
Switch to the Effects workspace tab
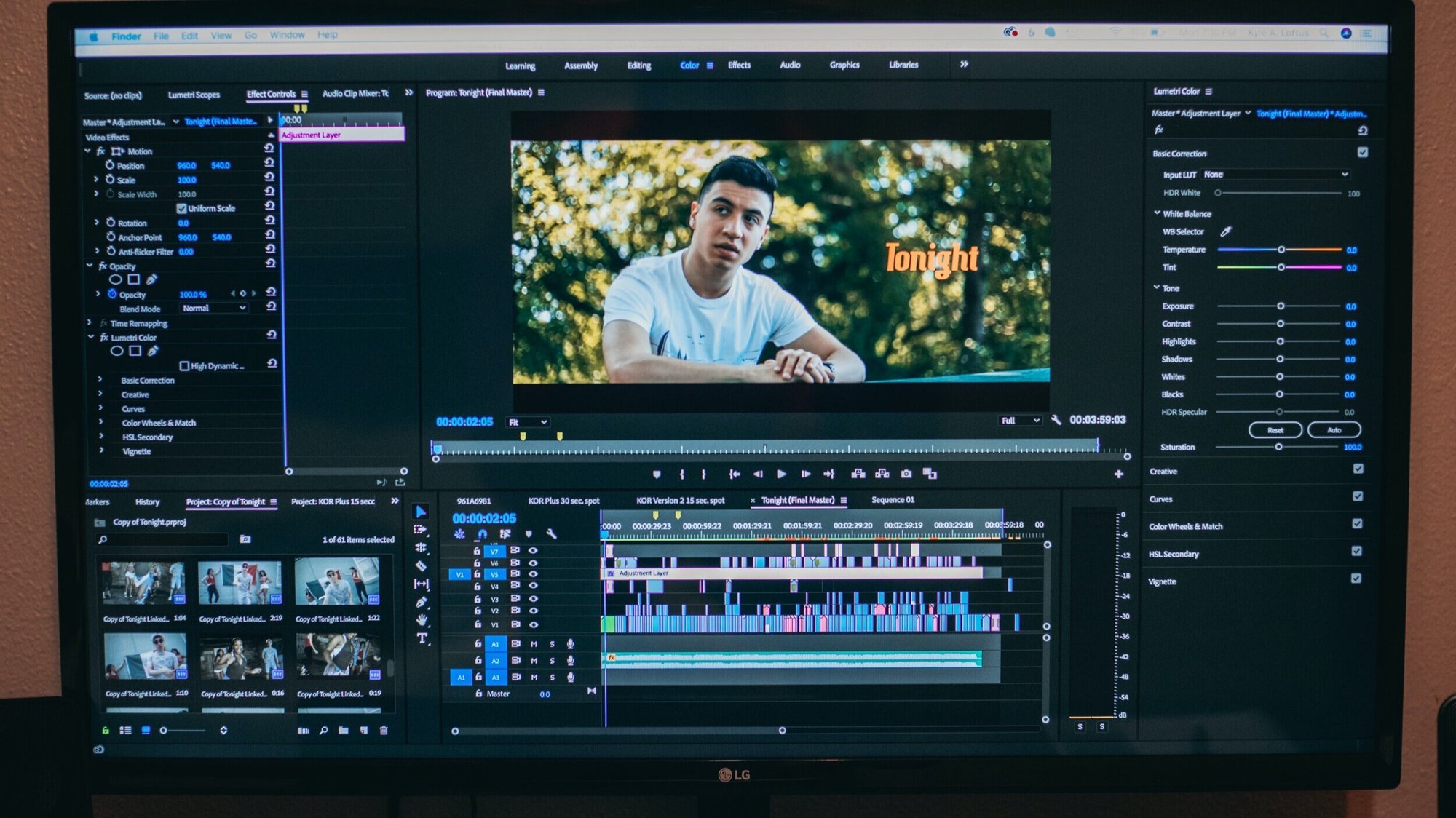[x=738, y=65]
